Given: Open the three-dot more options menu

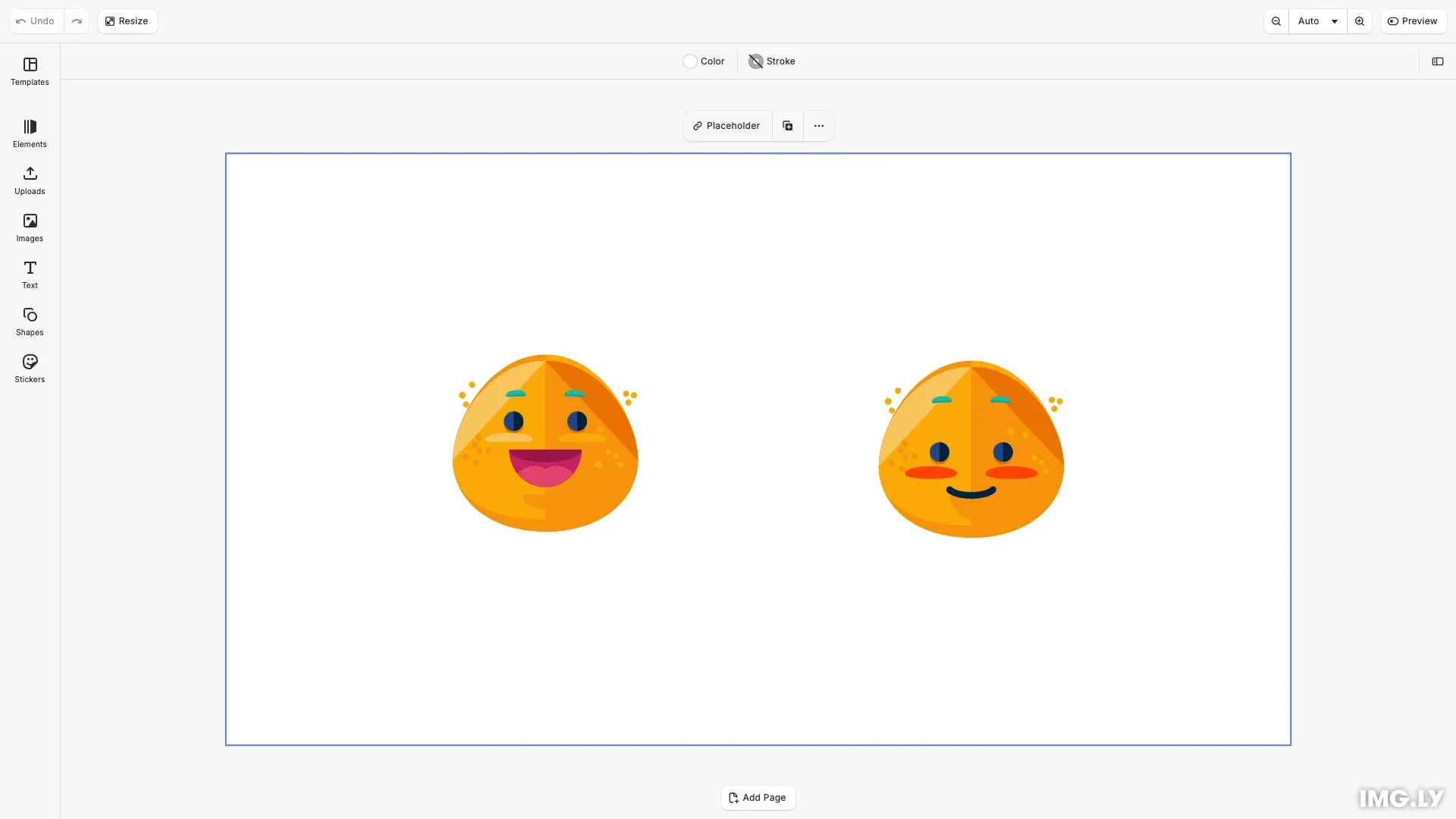Looking at the screenshot, I should pyautogui.click(x=818, y=125).
